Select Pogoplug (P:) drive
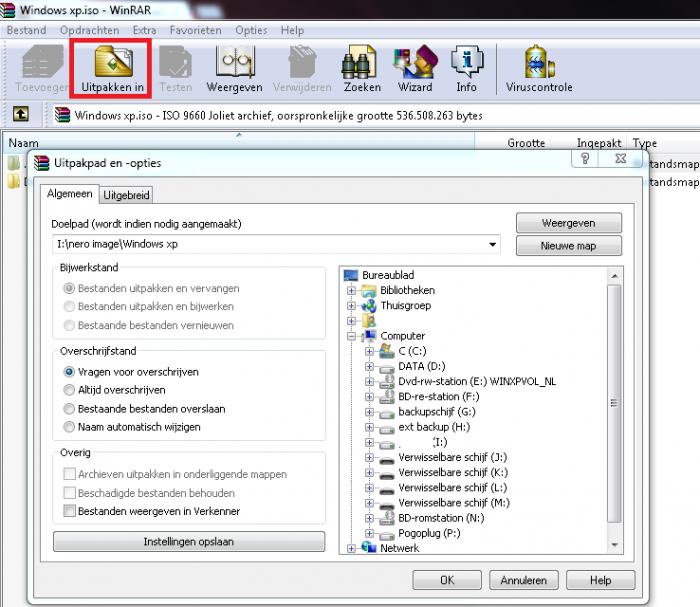 [429, 533]
